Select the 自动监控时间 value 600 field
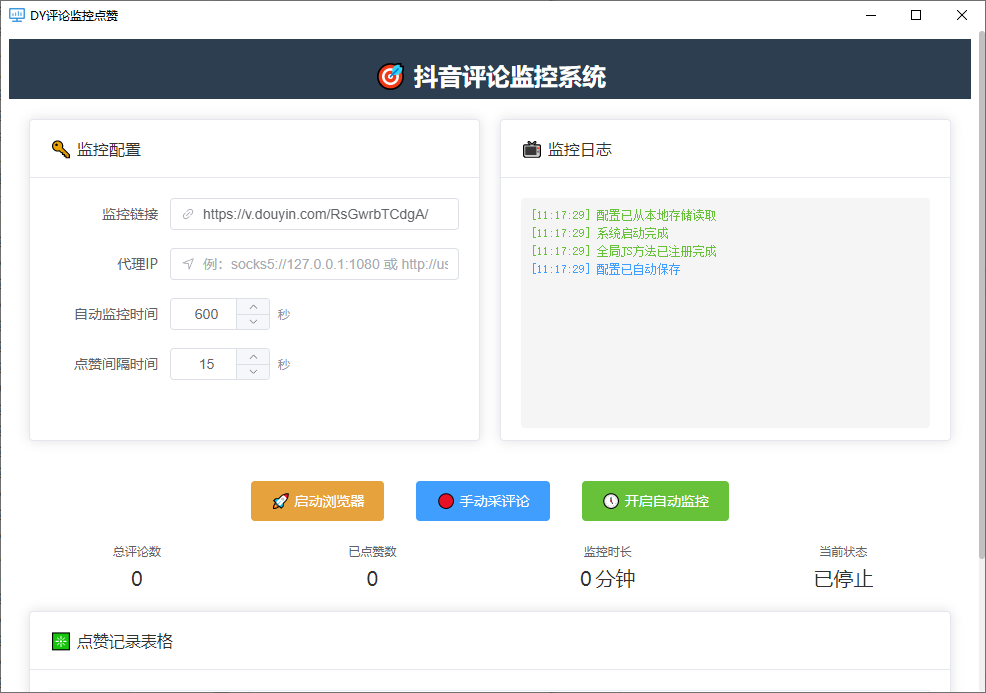 coord(206,314)
